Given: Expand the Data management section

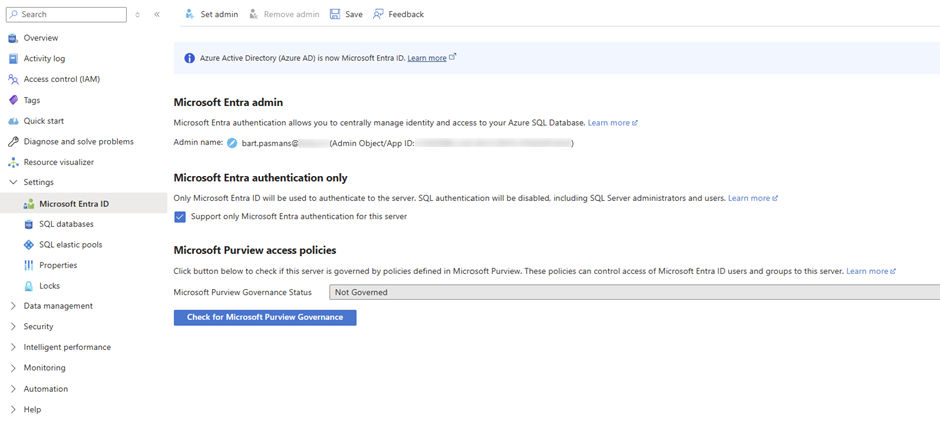Looking at the screenshot, I should (x=13, y=306).
